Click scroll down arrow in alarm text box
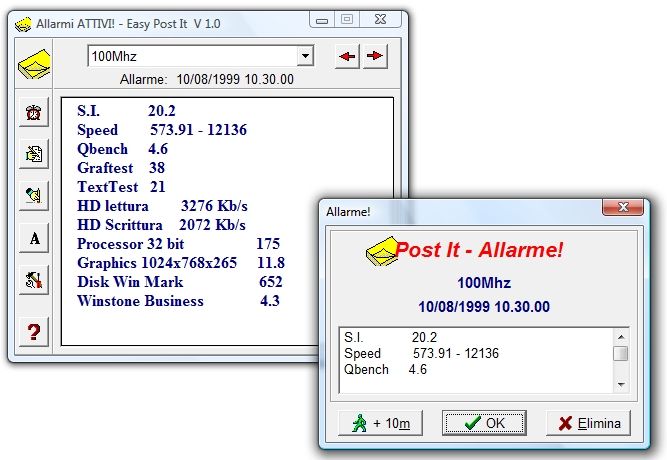The height and width of the screenshot is (460, 667). pyautogui.click(x=621, y=384)
